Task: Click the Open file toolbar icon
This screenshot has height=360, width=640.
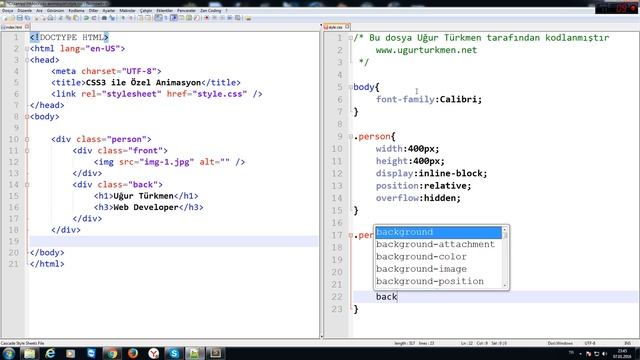Action: coord(12,18)
